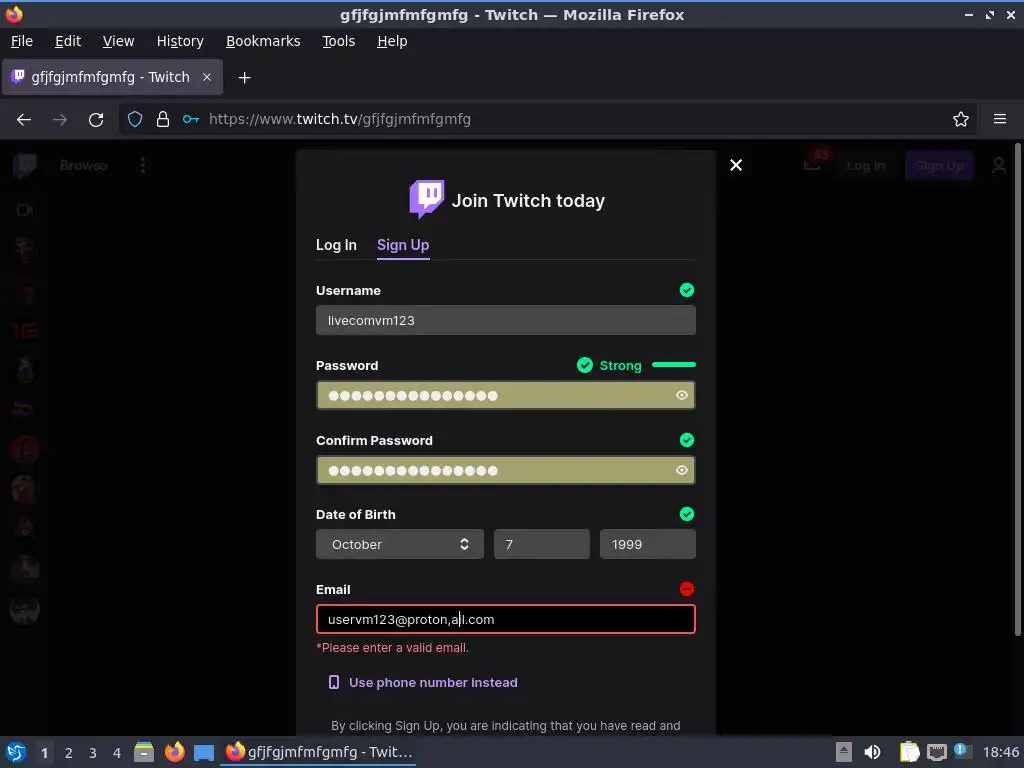Close the Join Twitch sign-up dialog
The image size is (1024, 768).
click(735, 165)
